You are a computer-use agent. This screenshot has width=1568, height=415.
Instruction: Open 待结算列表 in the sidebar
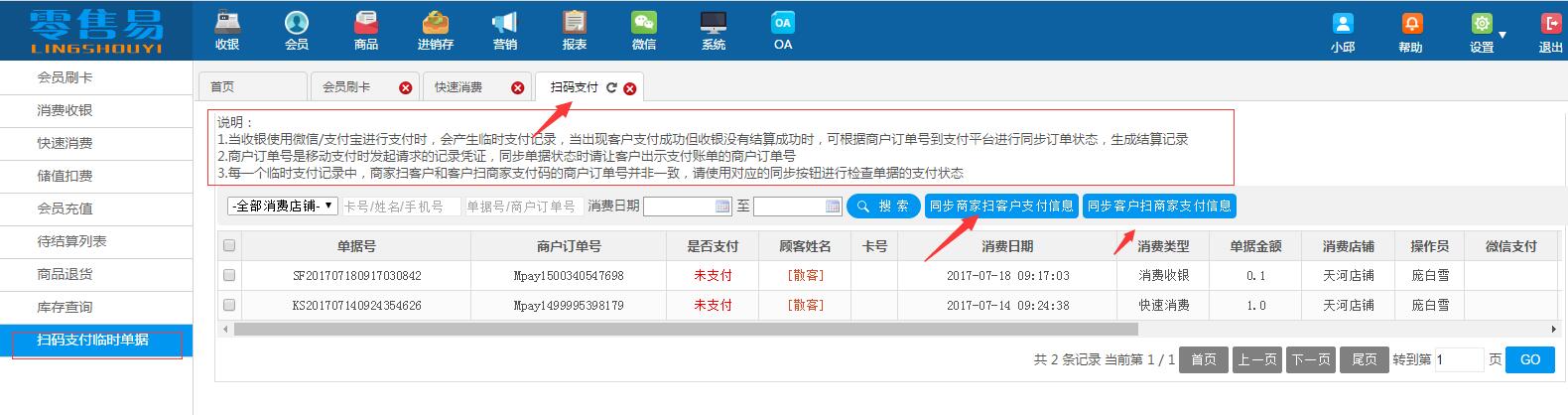(96, 241)
